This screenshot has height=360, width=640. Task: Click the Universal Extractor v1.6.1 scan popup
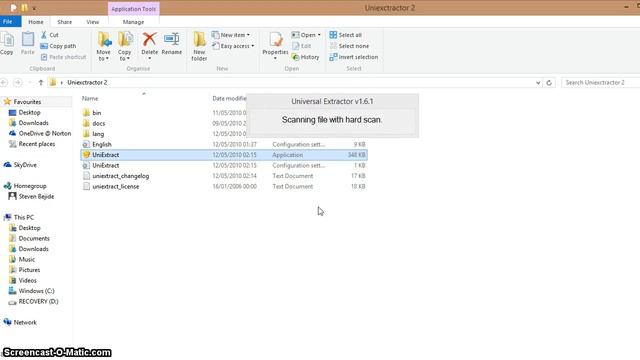coord(332,116)
